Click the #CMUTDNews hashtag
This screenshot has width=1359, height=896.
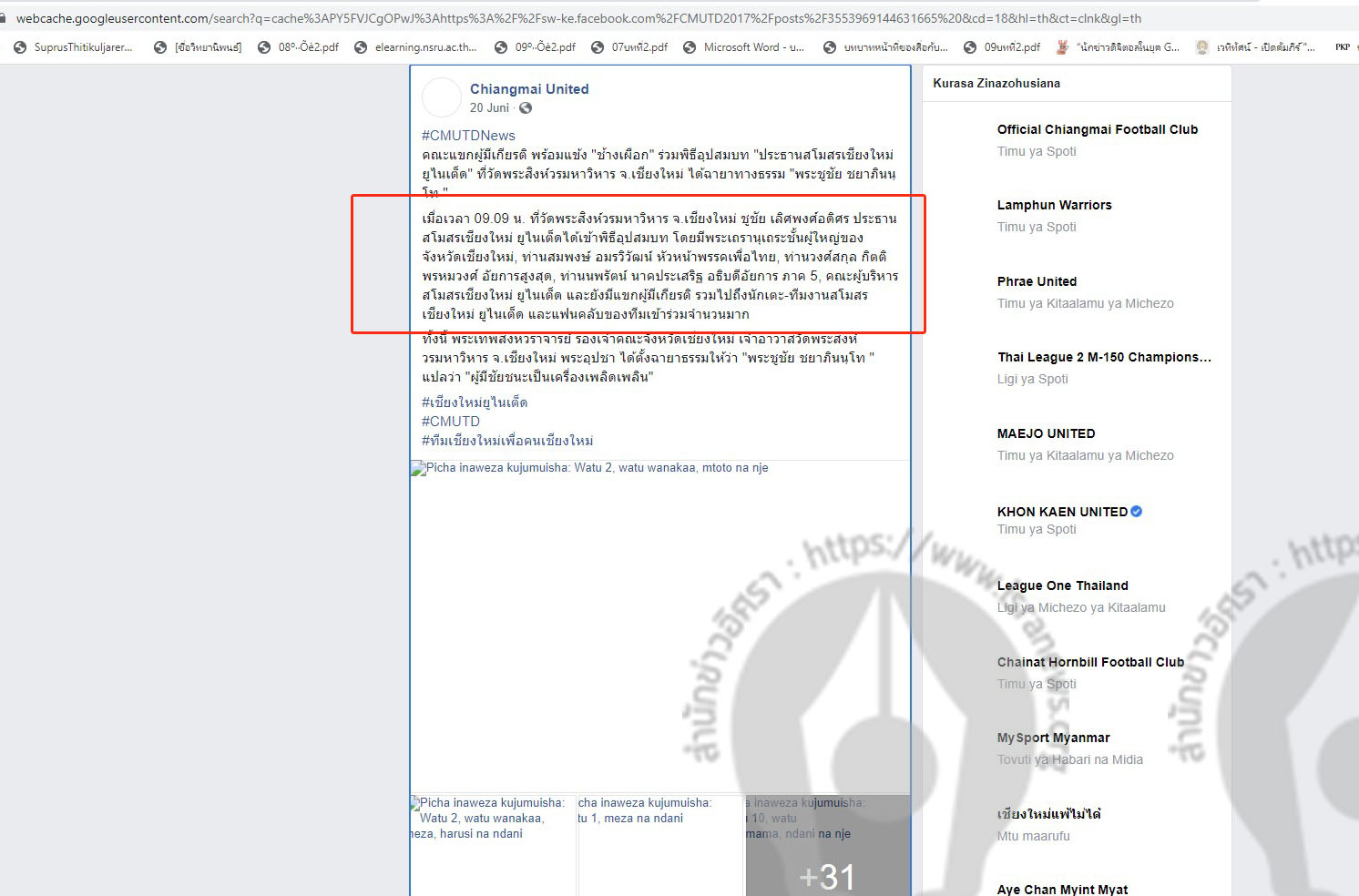coord(468,136)
